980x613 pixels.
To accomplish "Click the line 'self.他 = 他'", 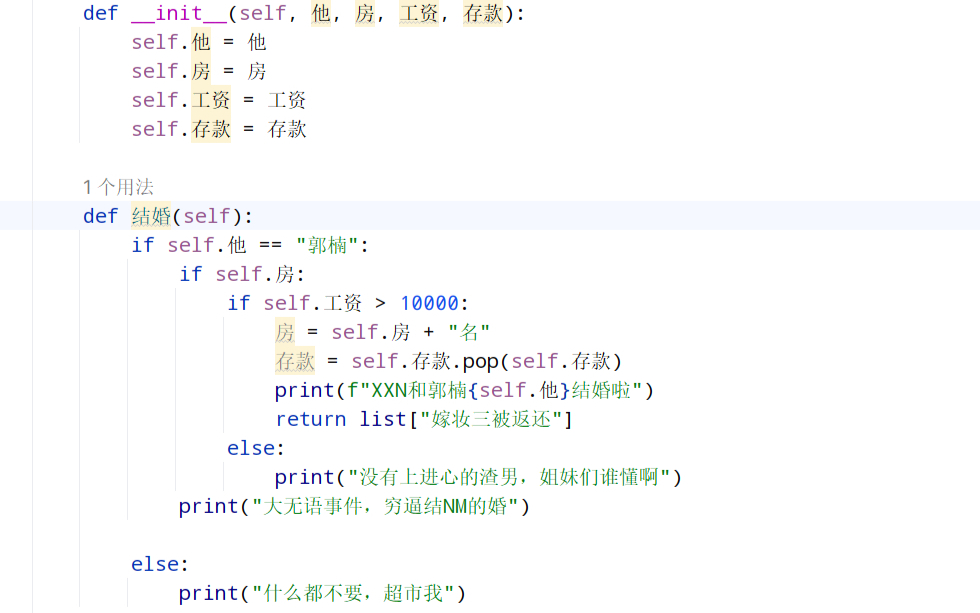I will pyautogui.click(x=199, y=42).
